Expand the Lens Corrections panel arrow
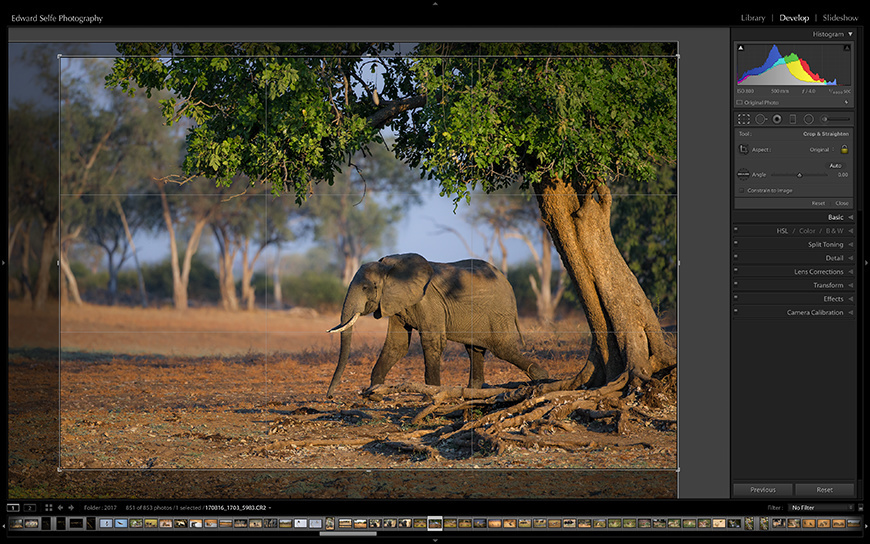This screenshot has height=544, width=870. pyautogui.click(x=850, y=271)
